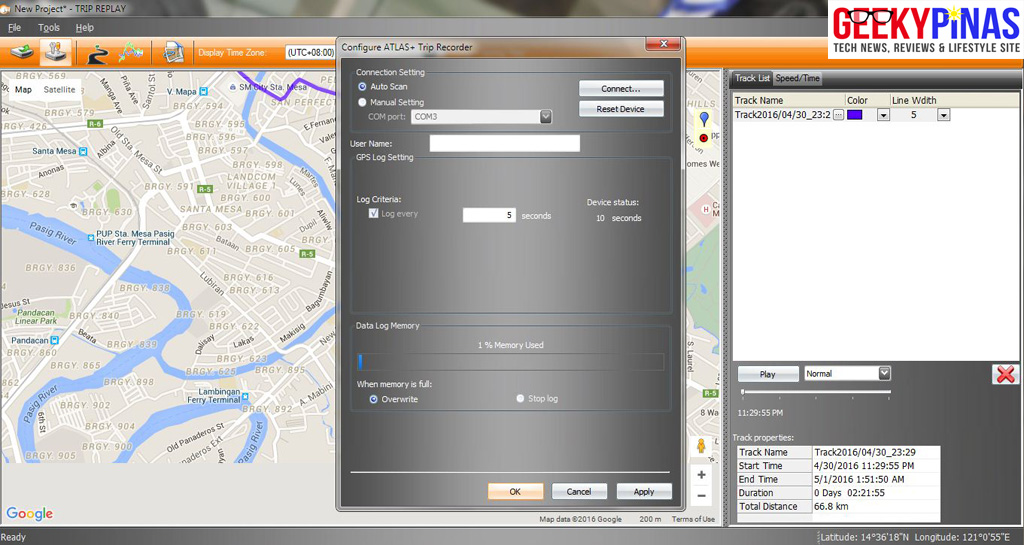Click the winding road route toolbar icon

[x=97, y=53]
